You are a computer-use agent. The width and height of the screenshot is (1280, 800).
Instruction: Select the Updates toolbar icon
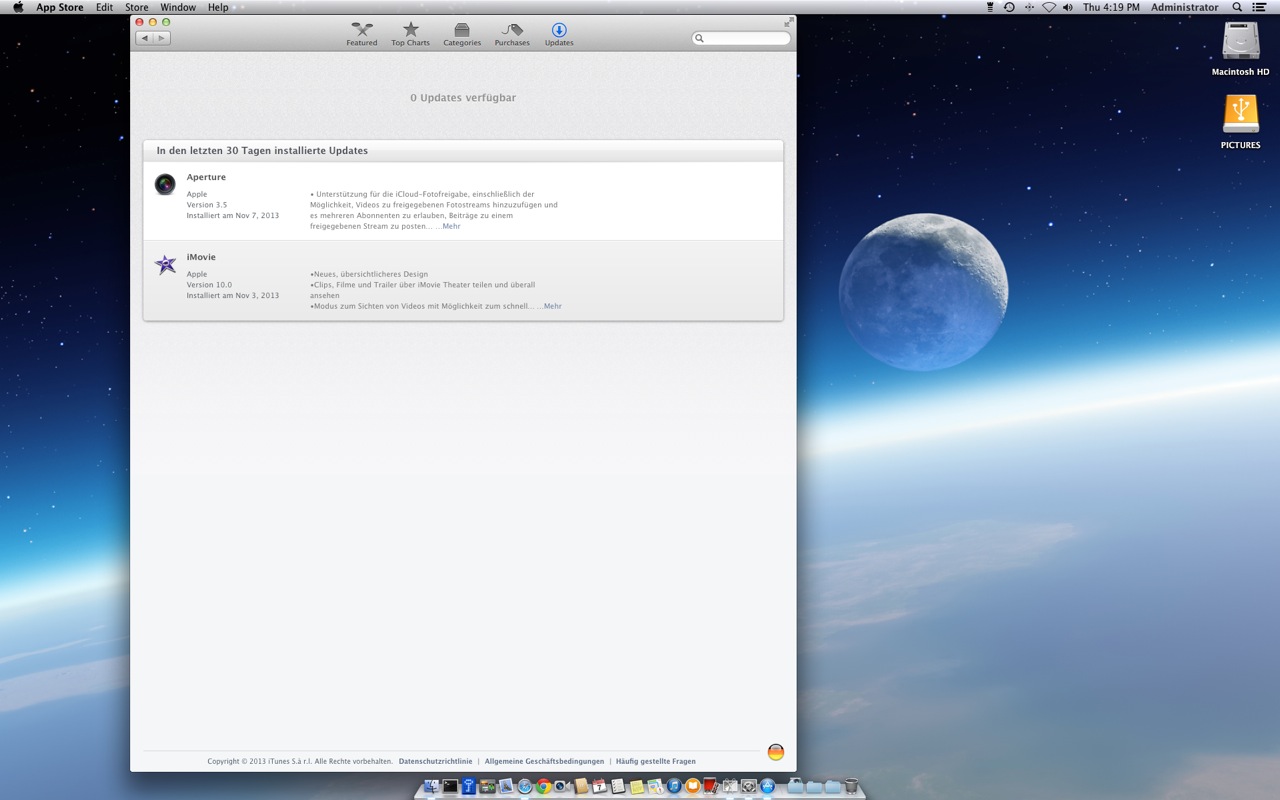(x=559, y=35)
